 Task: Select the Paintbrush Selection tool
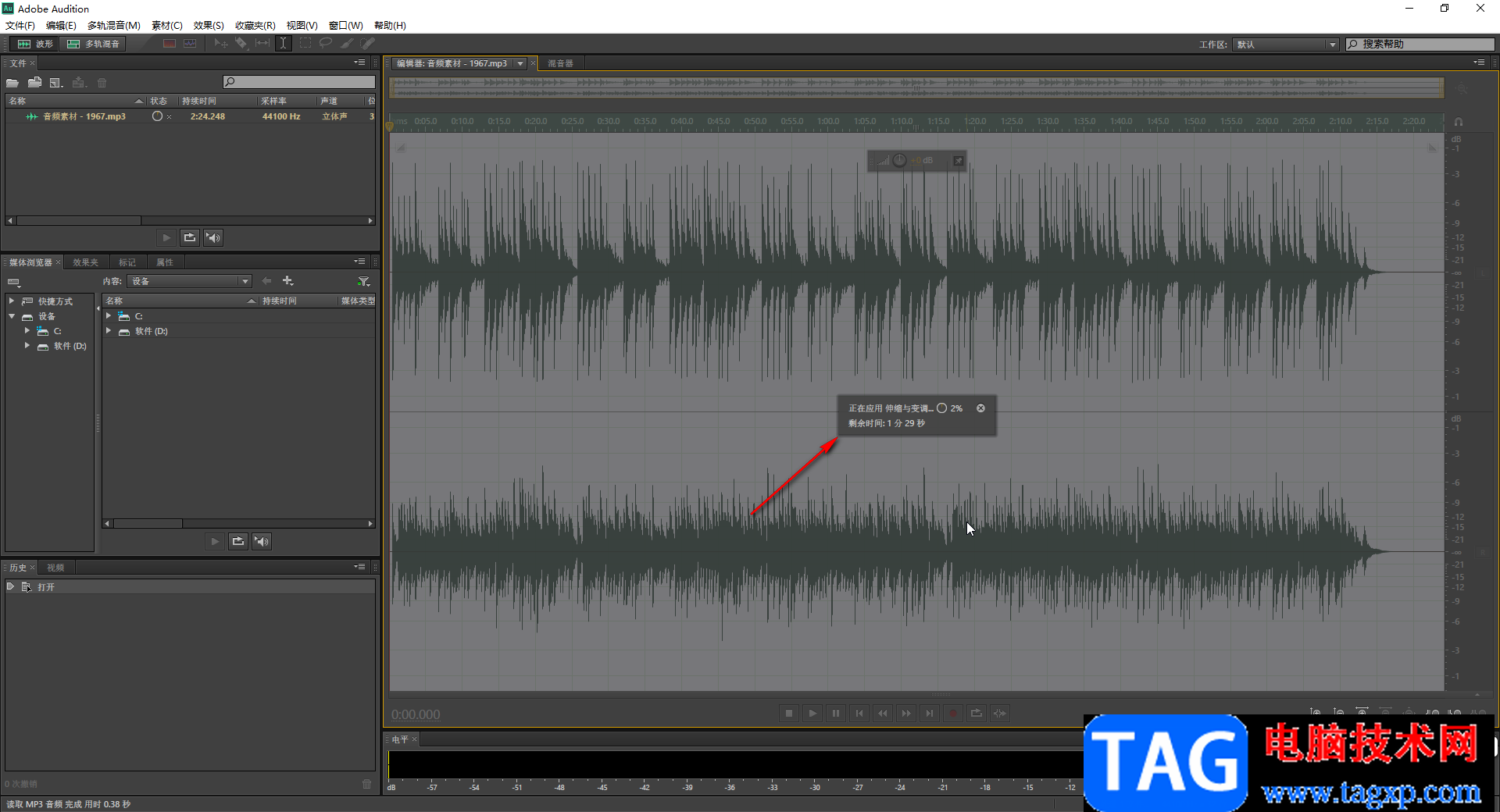coord(347,44)
